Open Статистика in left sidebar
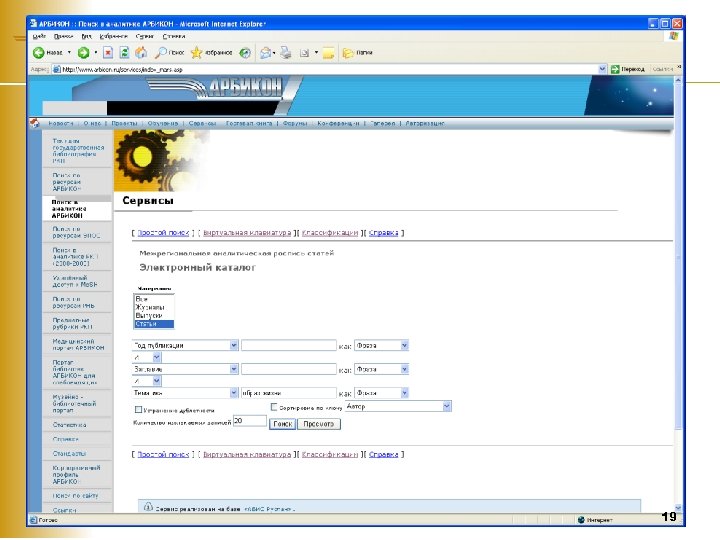Image resolution: width=720 pixels, height=540 pixels. pos(69,425)
